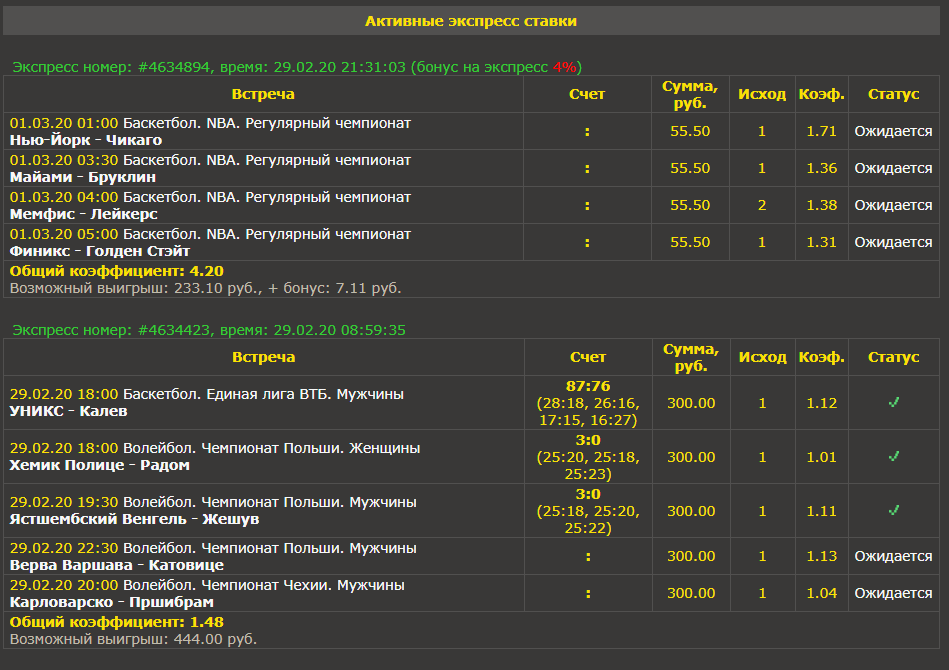Click green checkmark for УНИКС – Калев

[894, 403]
